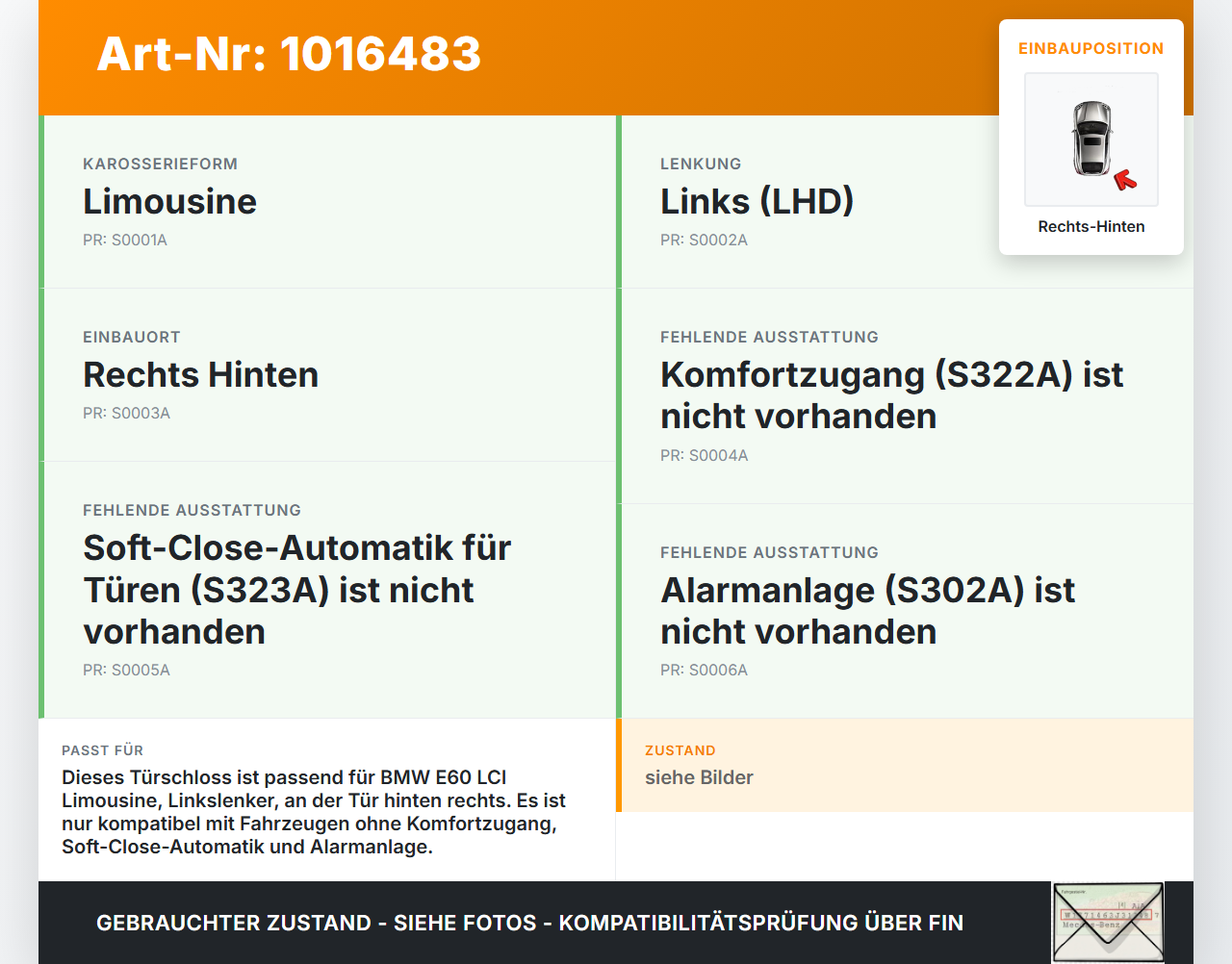Viewport: 1232px width, 964px height.
Task: Select the Alarmanlage (S302A) entry
Action: click(x=868, y=611)
